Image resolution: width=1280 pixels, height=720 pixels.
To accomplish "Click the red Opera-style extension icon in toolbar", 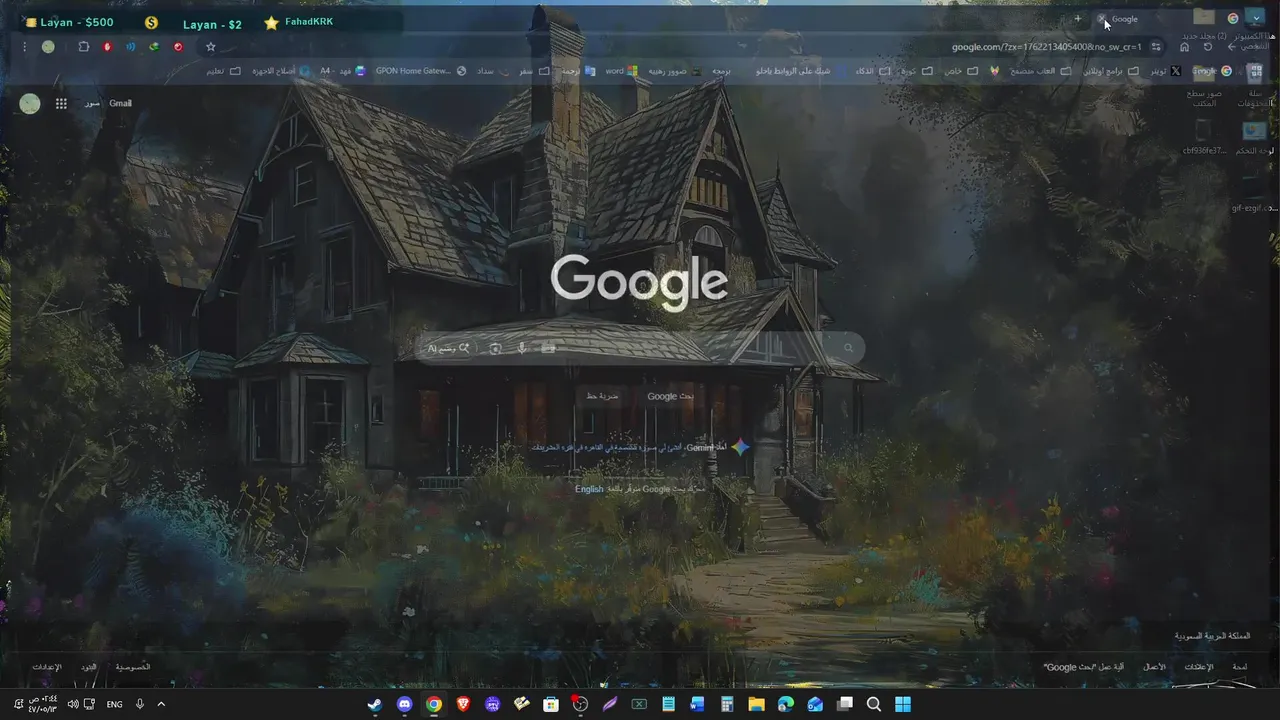I will 178,47.
